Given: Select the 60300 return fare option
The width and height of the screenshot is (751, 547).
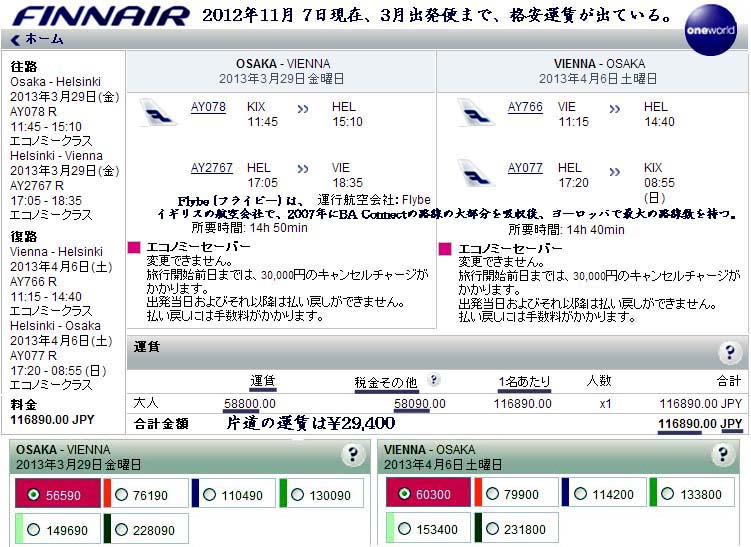Looking at the screenshot, I should 429,492.
